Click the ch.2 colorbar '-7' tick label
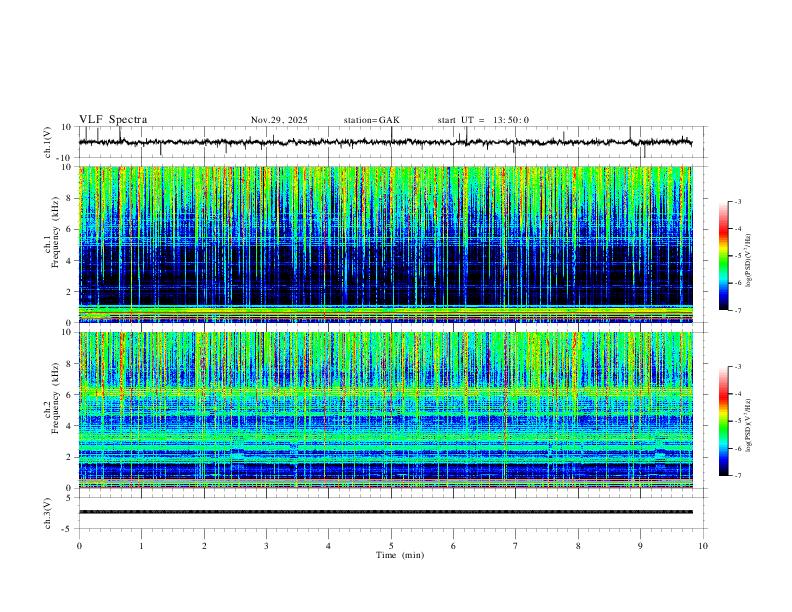The image size is (792, 612). (x=737, y=475)
